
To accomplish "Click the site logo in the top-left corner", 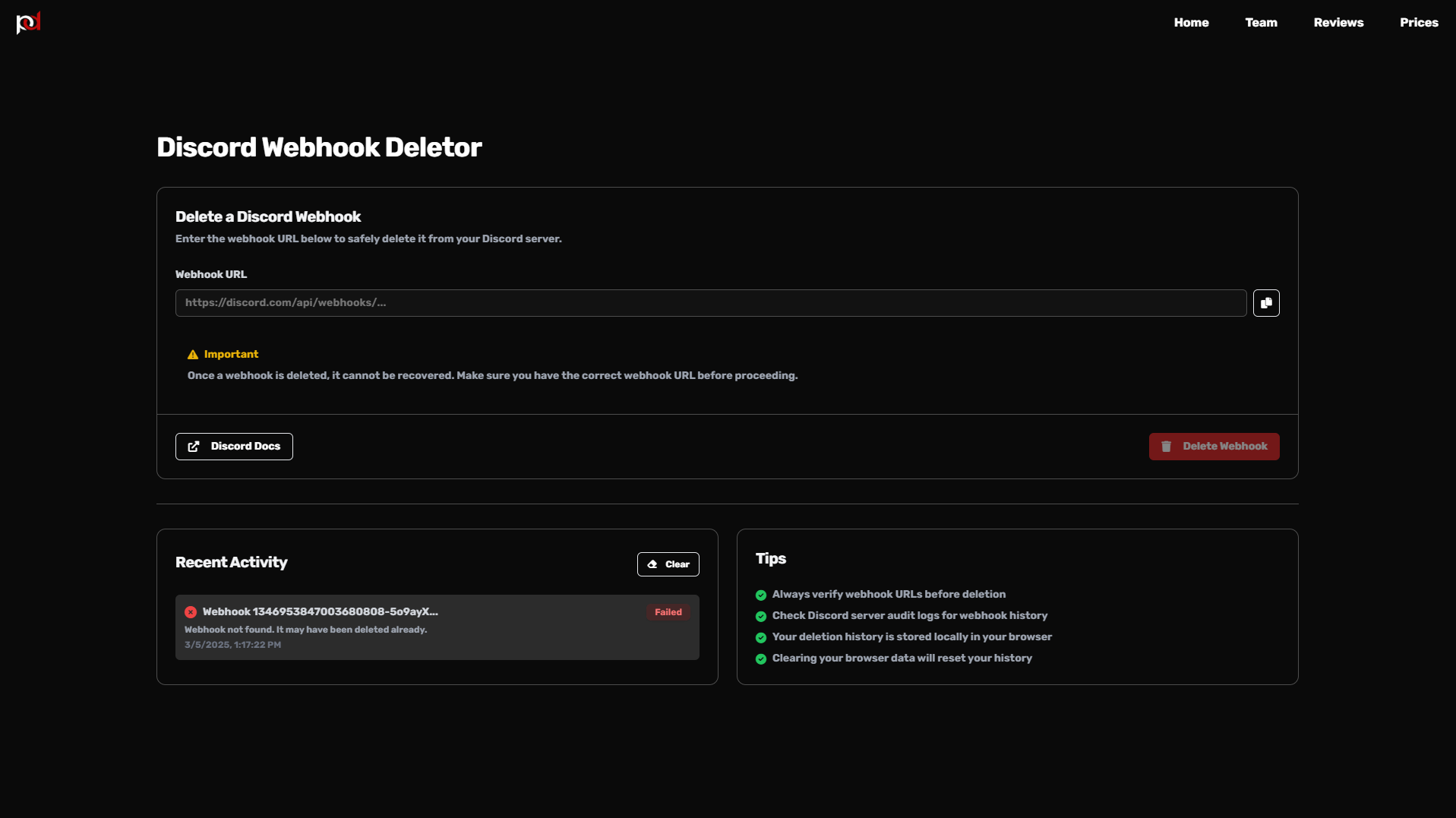I will 28,22.
